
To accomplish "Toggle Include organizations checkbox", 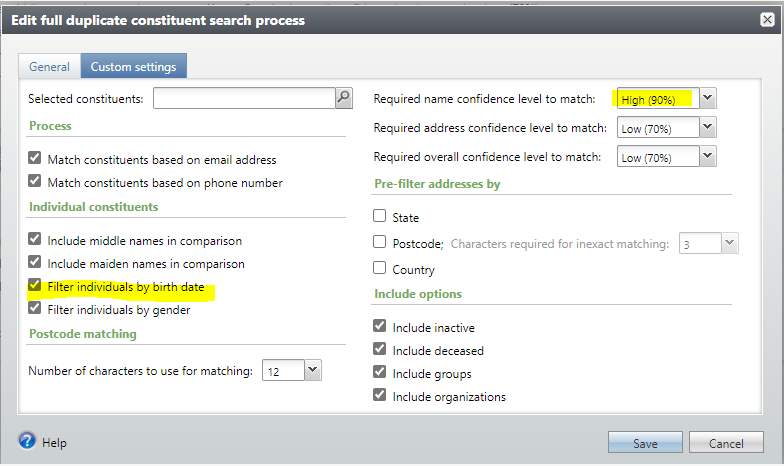I will tap(380, 396).
